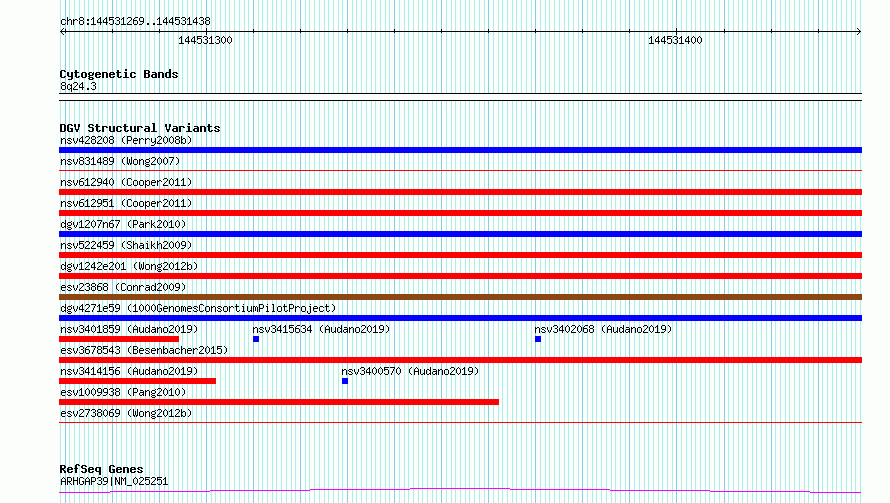Image resolution: width=890 pixels, height=503 pixels.
Task: Open the nsv3401859 (Audano2019) label
Action: (129, 329)
